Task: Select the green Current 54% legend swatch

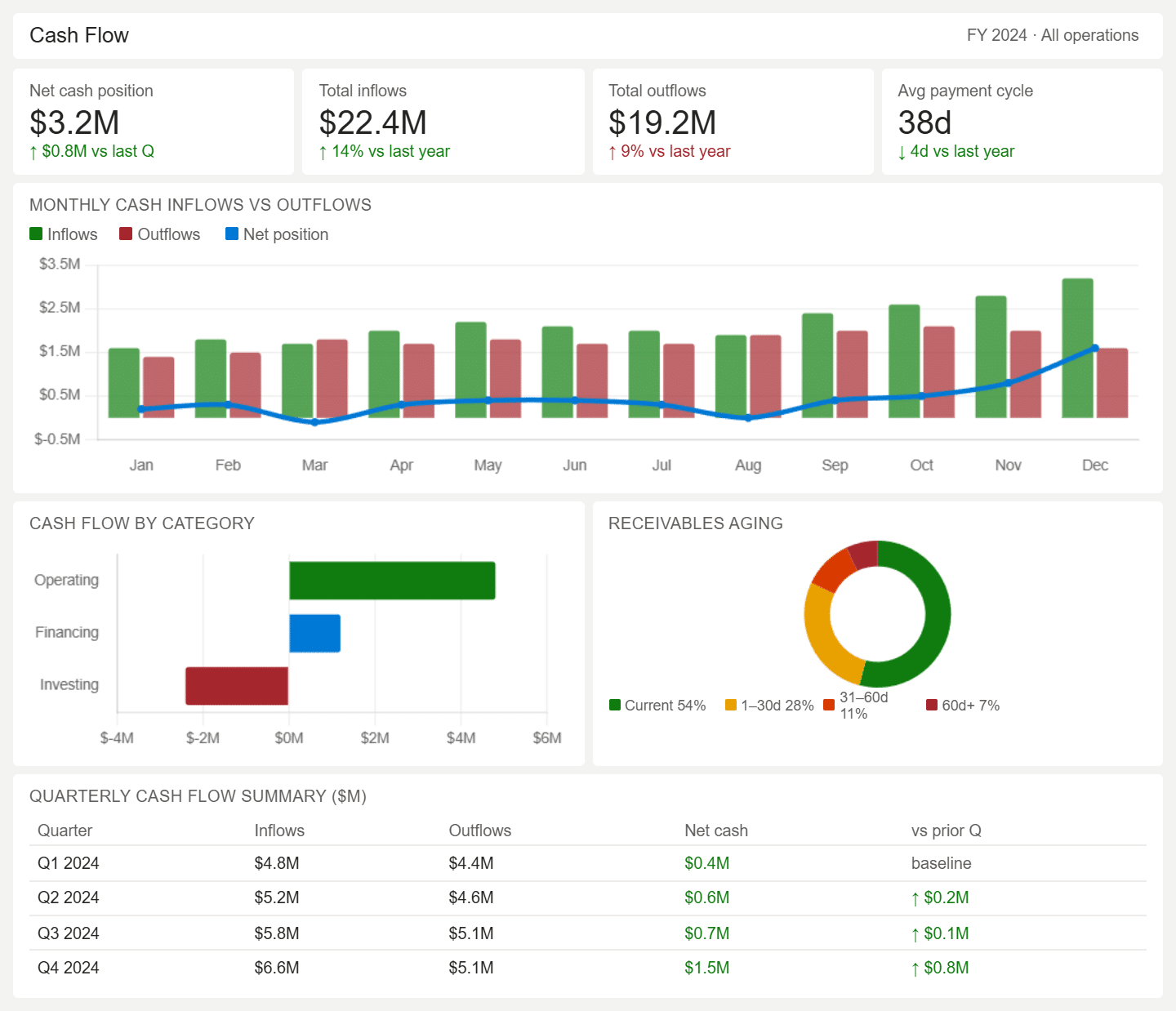Action: tap(615, 705)
